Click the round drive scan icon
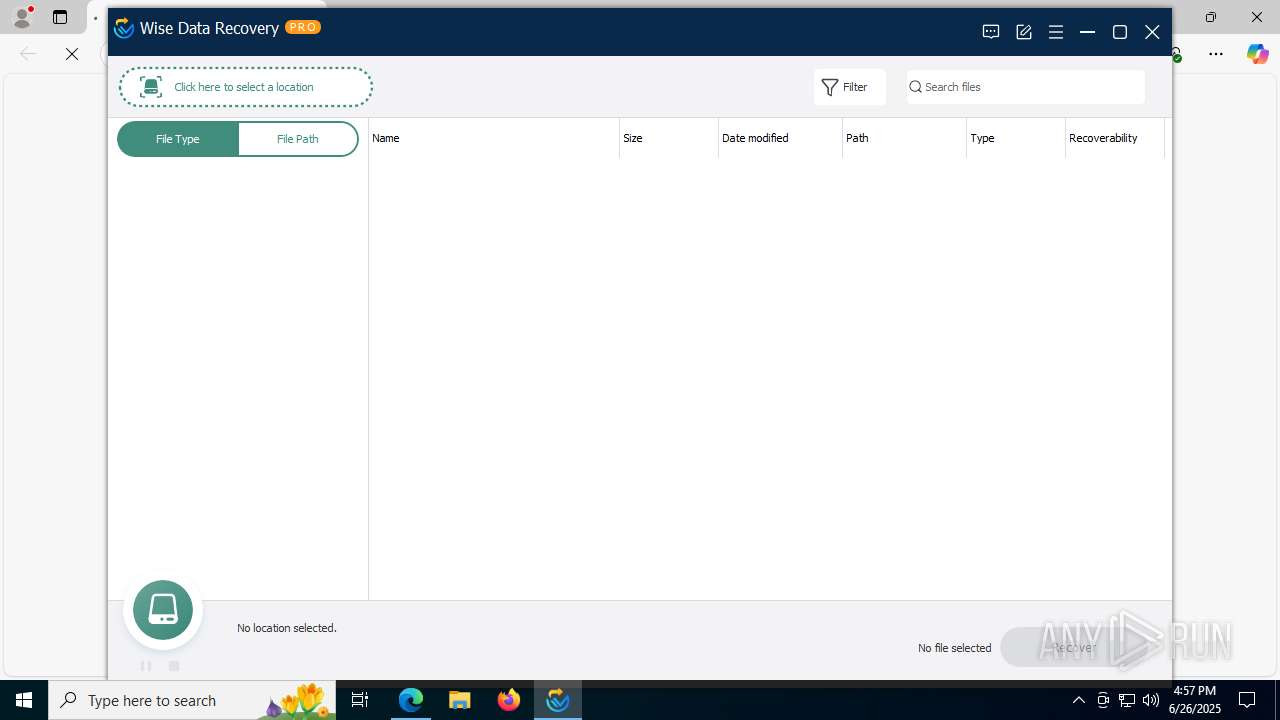Screen dimensions: 1280x720 163,610
